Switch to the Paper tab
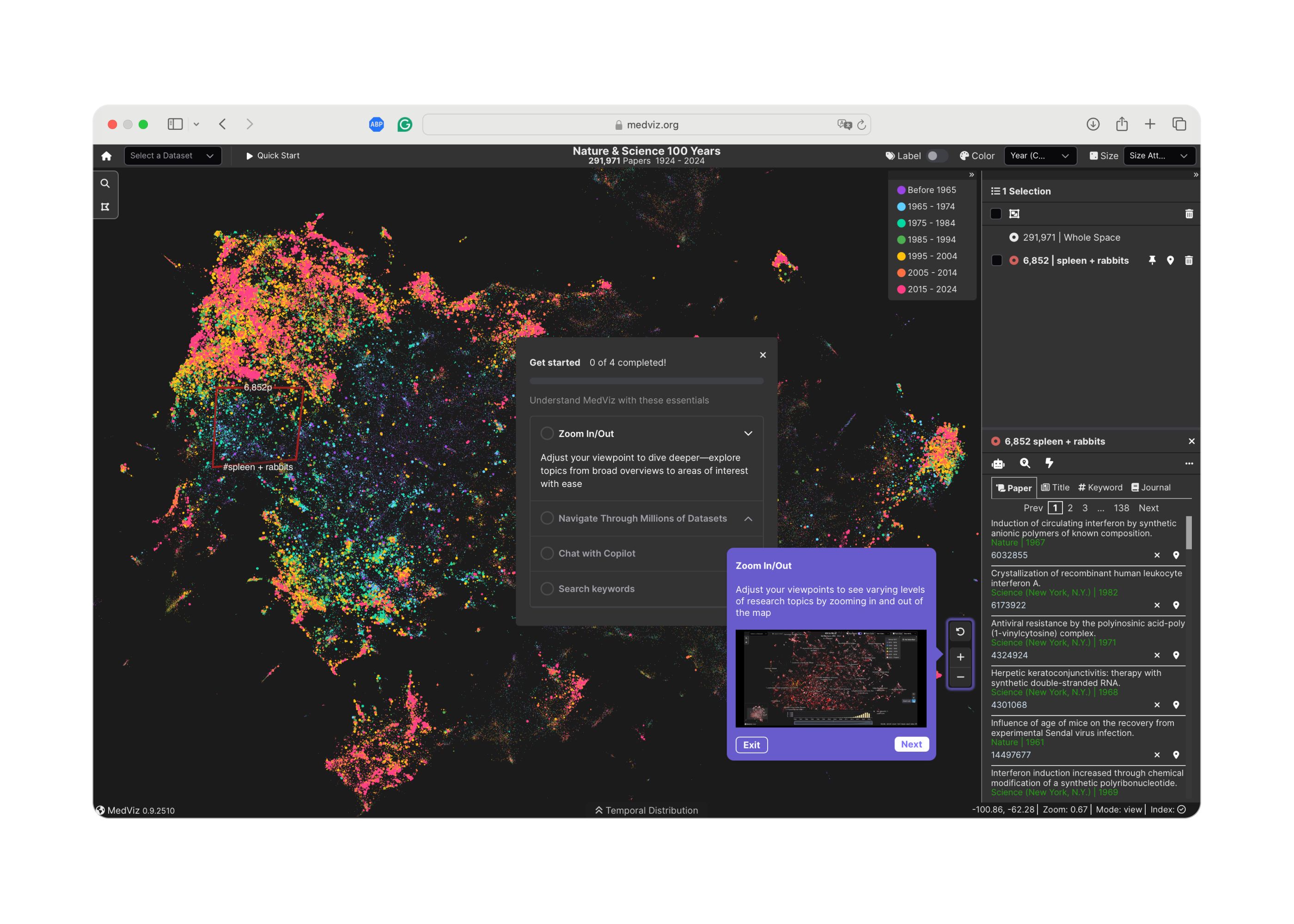1294x924 pixels. pyautogui.click(x=1013, y=488)
